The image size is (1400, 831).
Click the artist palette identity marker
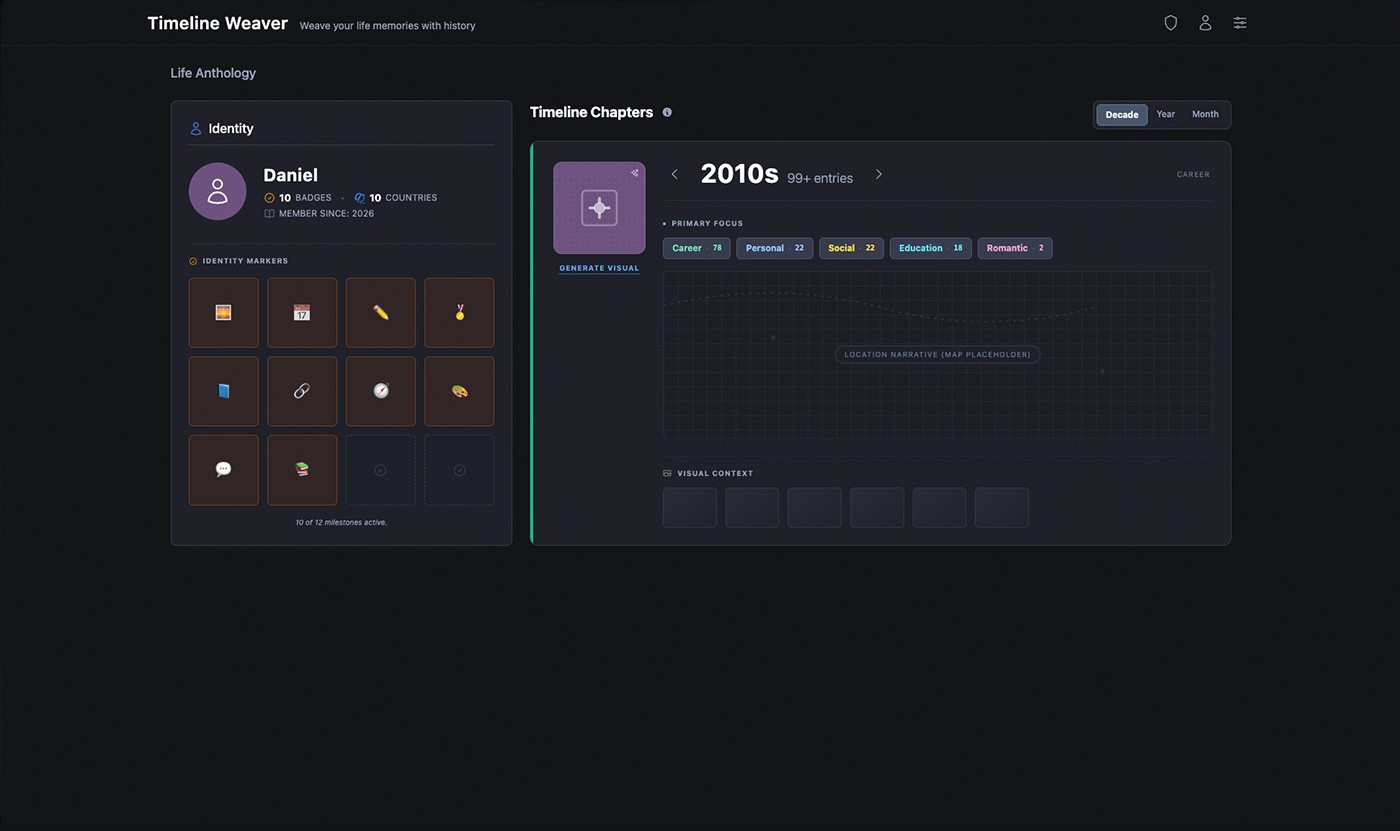click(x=459, y=391)
